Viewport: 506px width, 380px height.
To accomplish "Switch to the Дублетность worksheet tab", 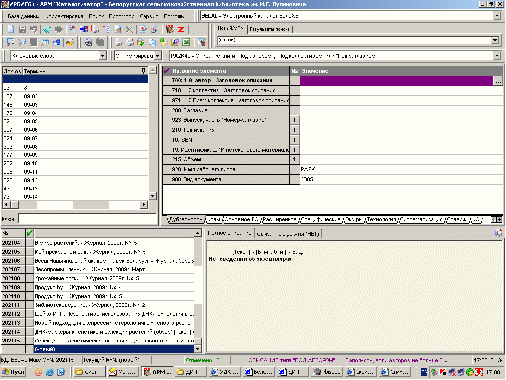I will (186, 219).
